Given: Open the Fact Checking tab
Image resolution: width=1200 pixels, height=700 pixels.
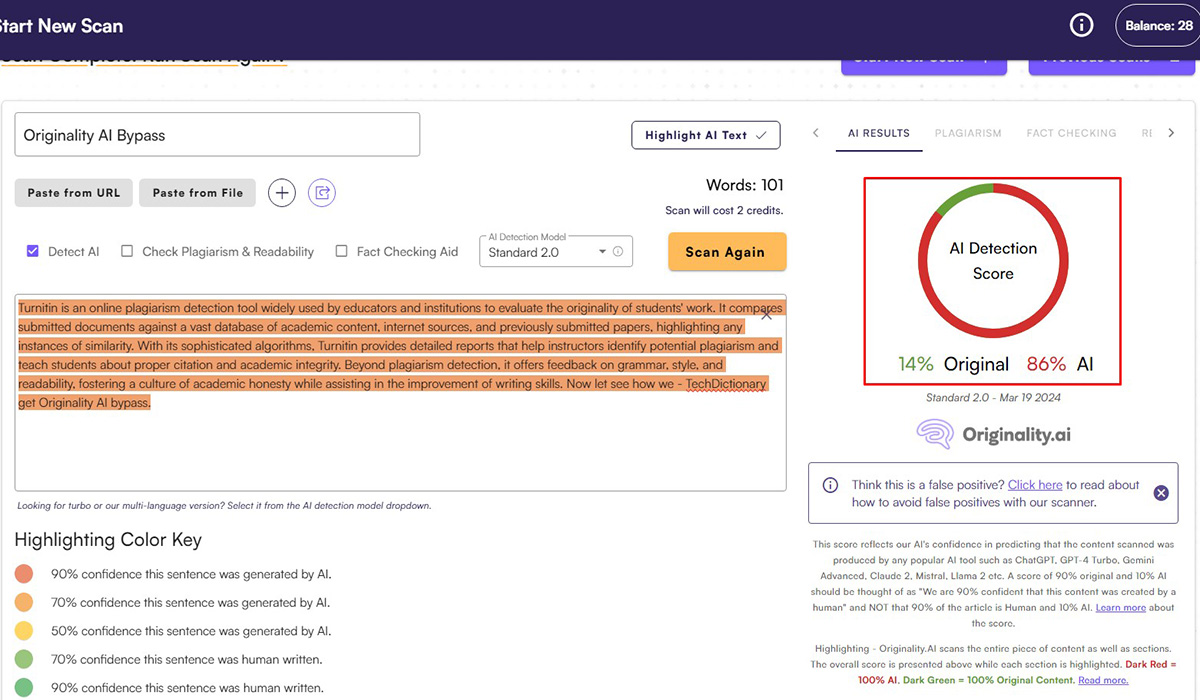Looking at the screenshot, I should pos(1071,133).
